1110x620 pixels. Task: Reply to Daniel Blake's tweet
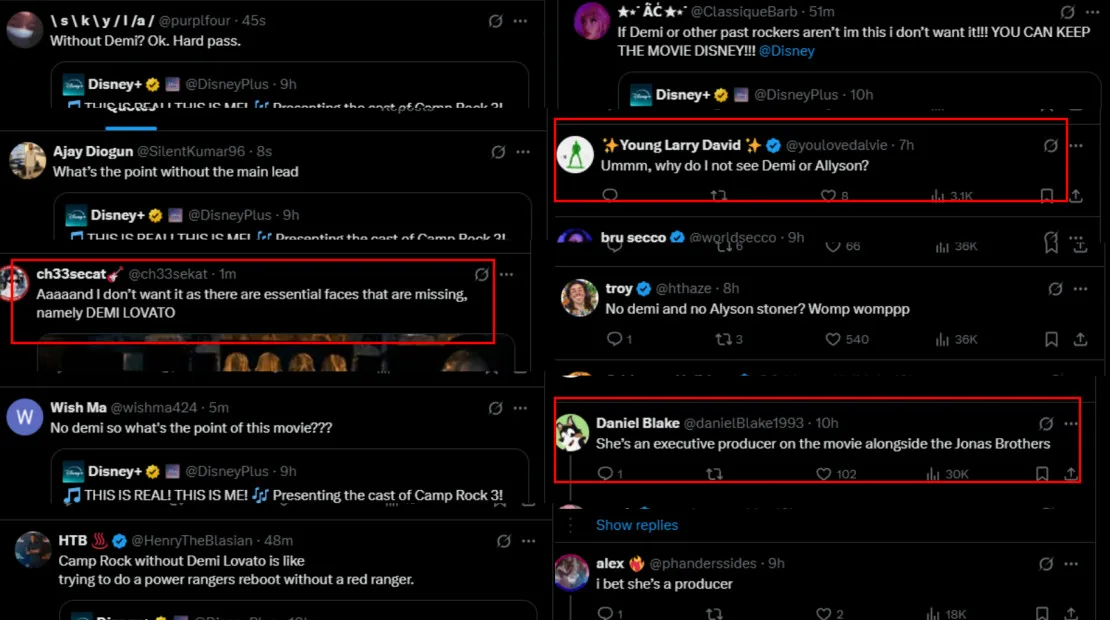[x=604, y=474]
